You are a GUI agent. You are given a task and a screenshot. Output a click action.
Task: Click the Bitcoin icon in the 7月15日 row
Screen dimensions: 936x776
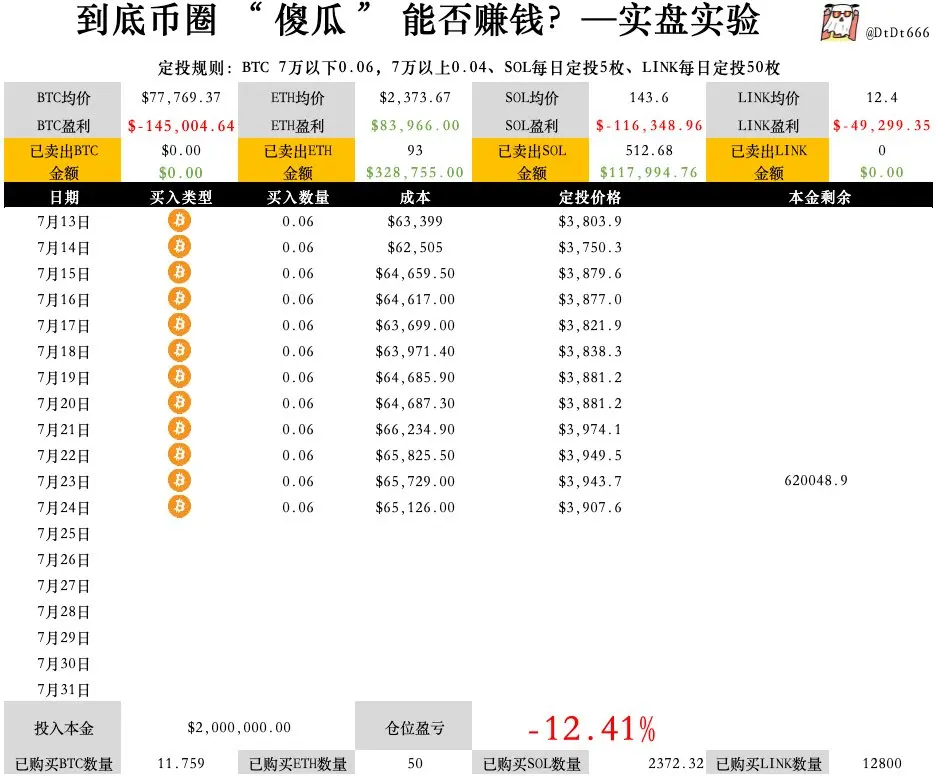[x=179, y=273]
